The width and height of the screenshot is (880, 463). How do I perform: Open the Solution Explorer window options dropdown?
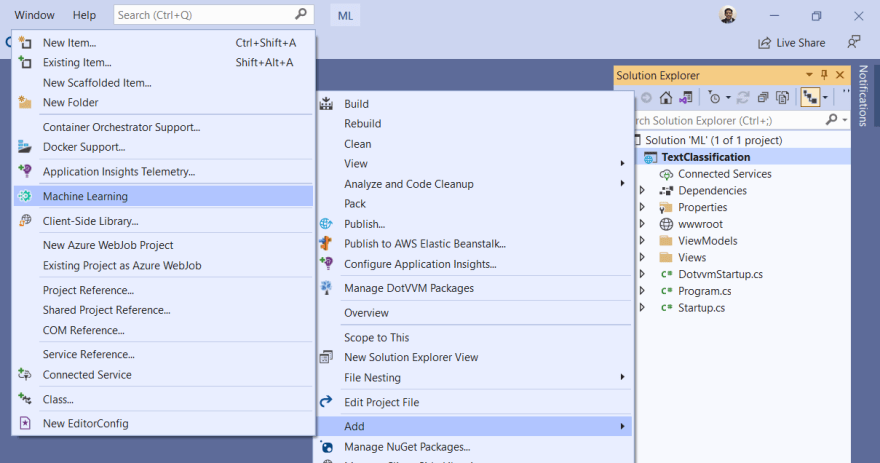(809, 75)
